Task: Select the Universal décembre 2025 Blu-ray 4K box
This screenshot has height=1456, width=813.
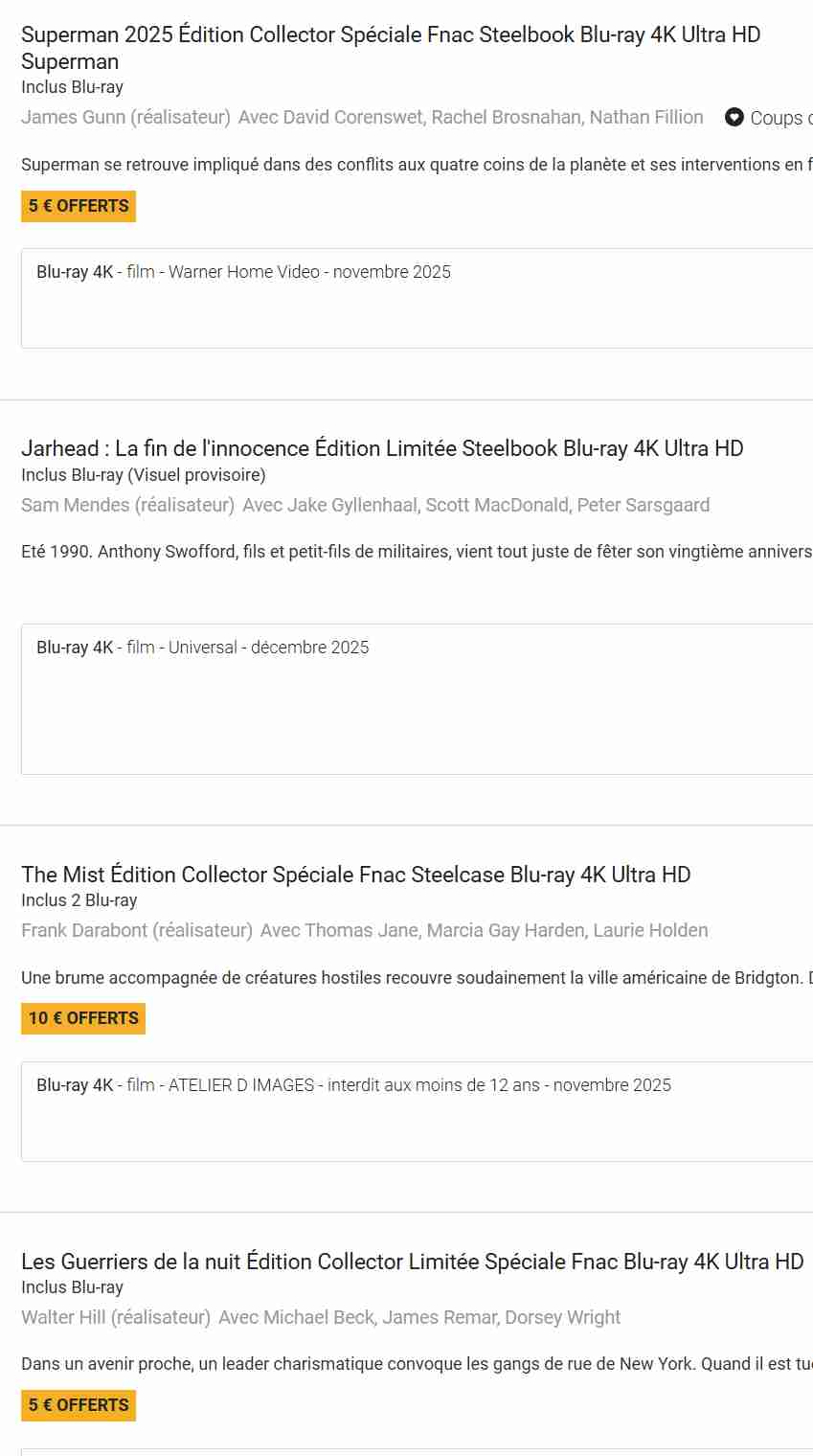Action: click(417, 698)
